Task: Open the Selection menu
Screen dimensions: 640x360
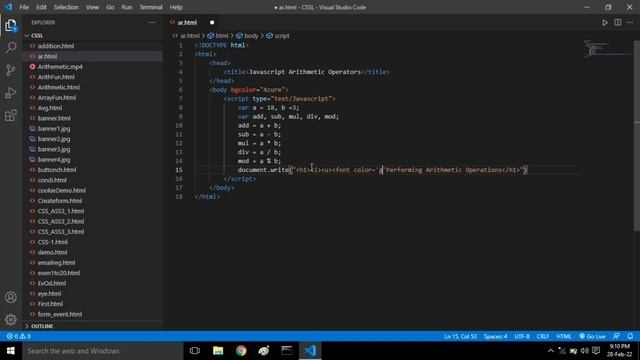Action: (66, 7)
